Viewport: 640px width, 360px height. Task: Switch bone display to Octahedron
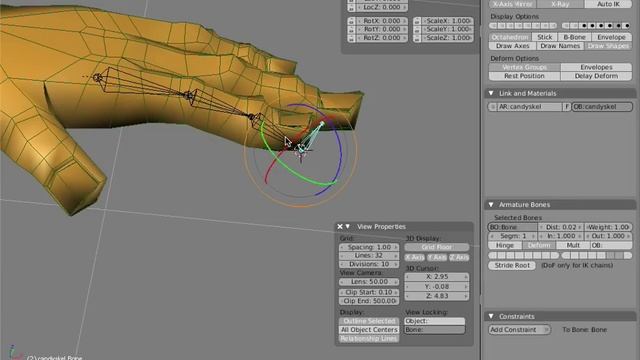pyautogui.click(x=510, y=37)
